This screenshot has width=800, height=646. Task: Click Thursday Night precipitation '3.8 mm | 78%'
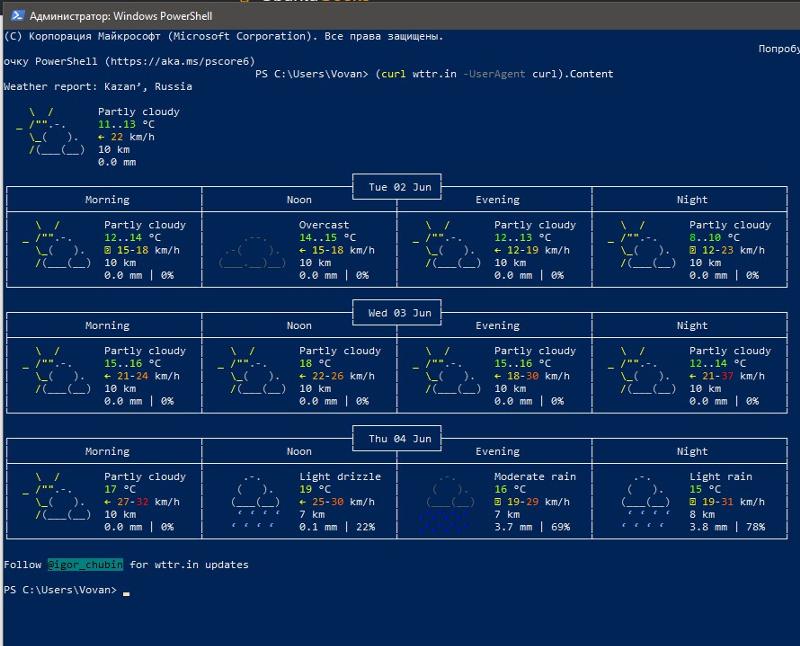(727, 527)
